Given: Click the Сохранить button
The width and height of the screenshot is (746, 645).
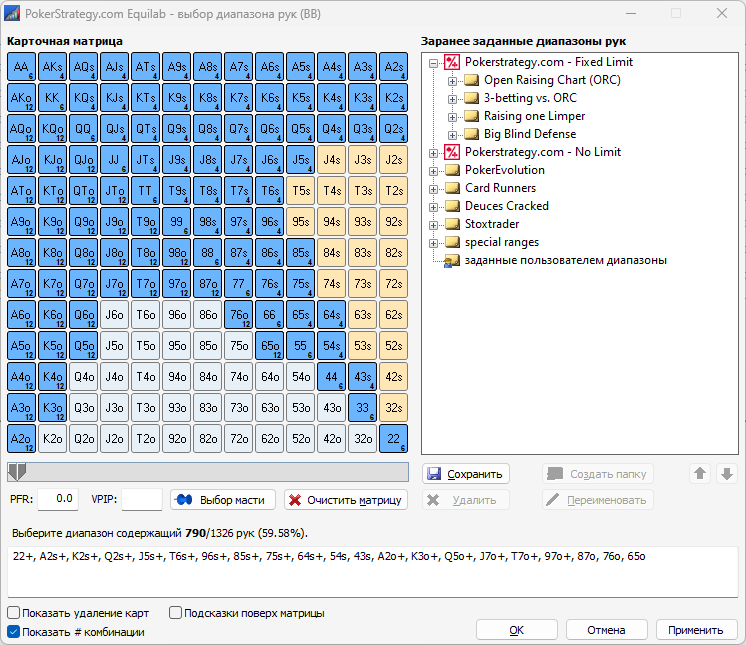Looking at the screenshot, I should tap(466, 474).
